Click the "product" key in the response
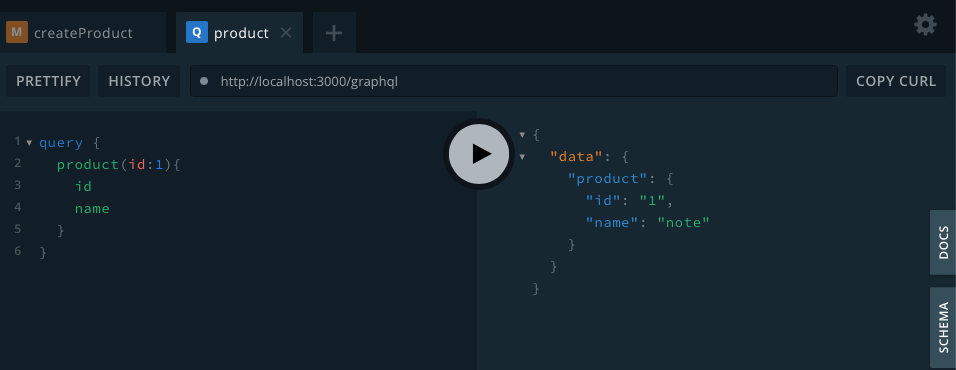The height and width of the screenshot is (370, 956). point(607,179)
